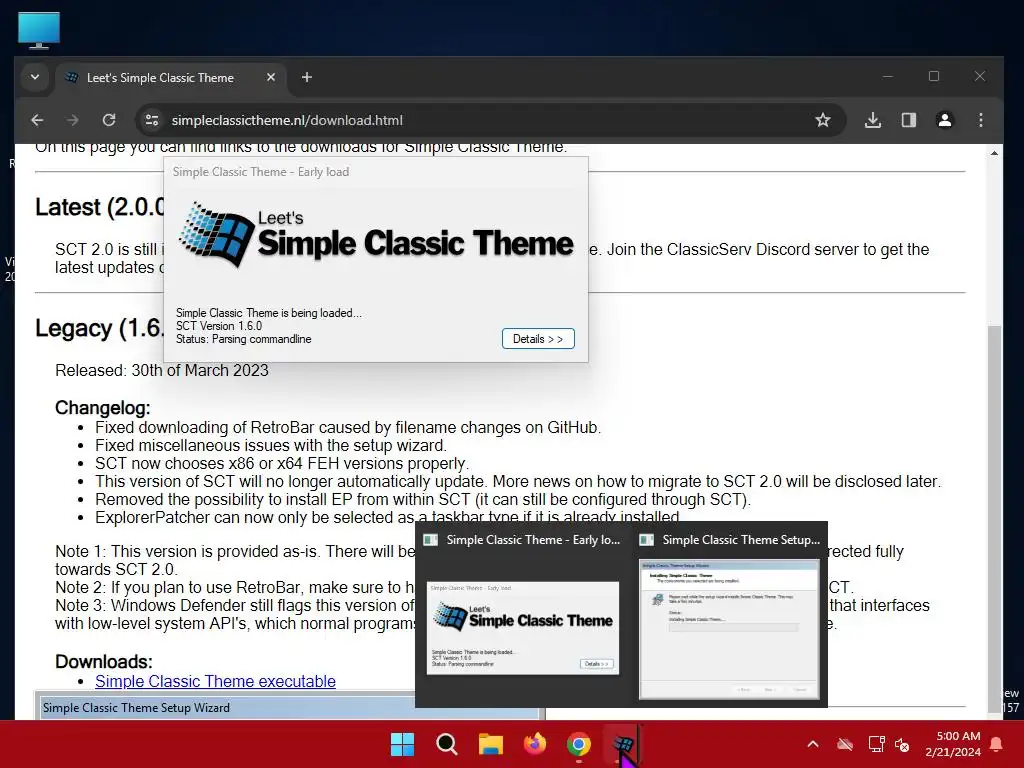Screen dimensions: 1024x768
Task: Reload the download page
Action: (x=109, y=120)
